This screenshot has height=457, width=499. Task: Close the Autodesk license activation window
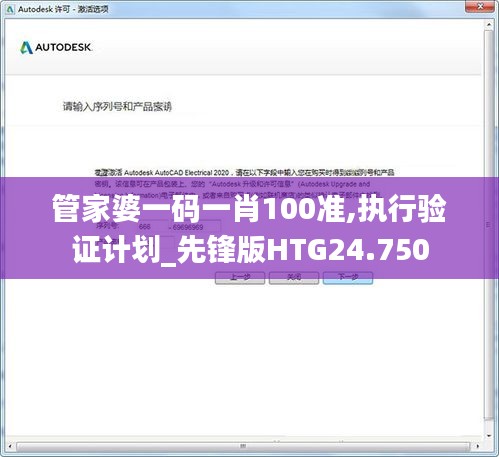click(x=480, y=6)
